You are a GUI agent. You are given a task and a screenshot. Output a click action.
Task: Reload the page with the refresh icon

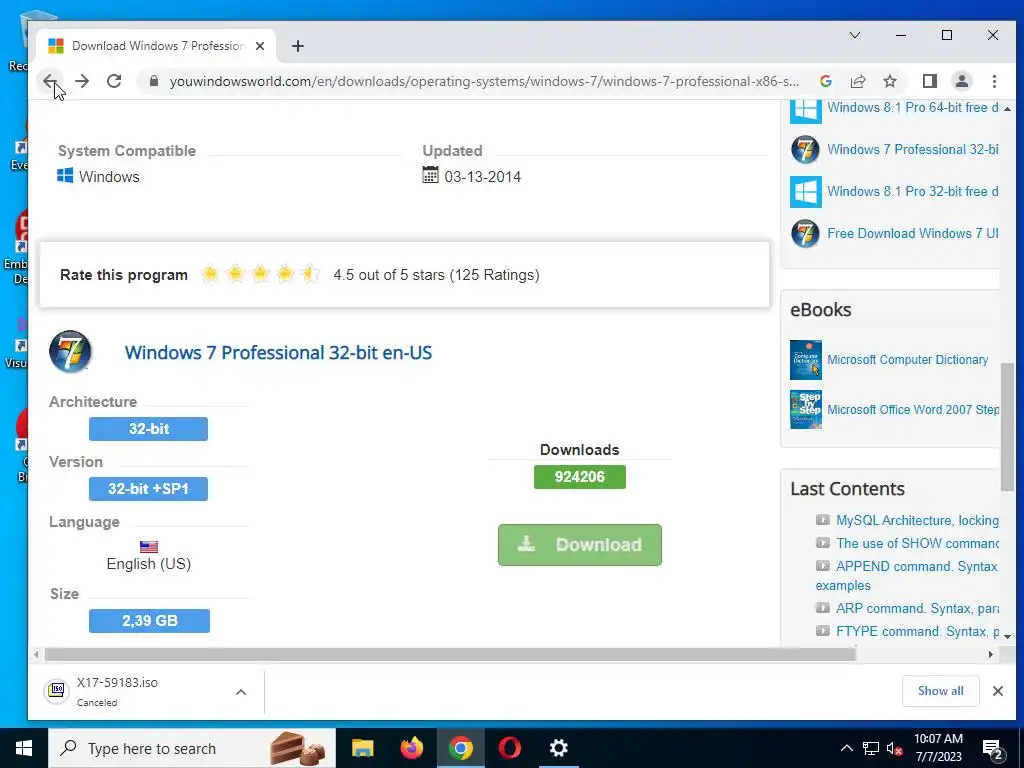pos(114,81)
